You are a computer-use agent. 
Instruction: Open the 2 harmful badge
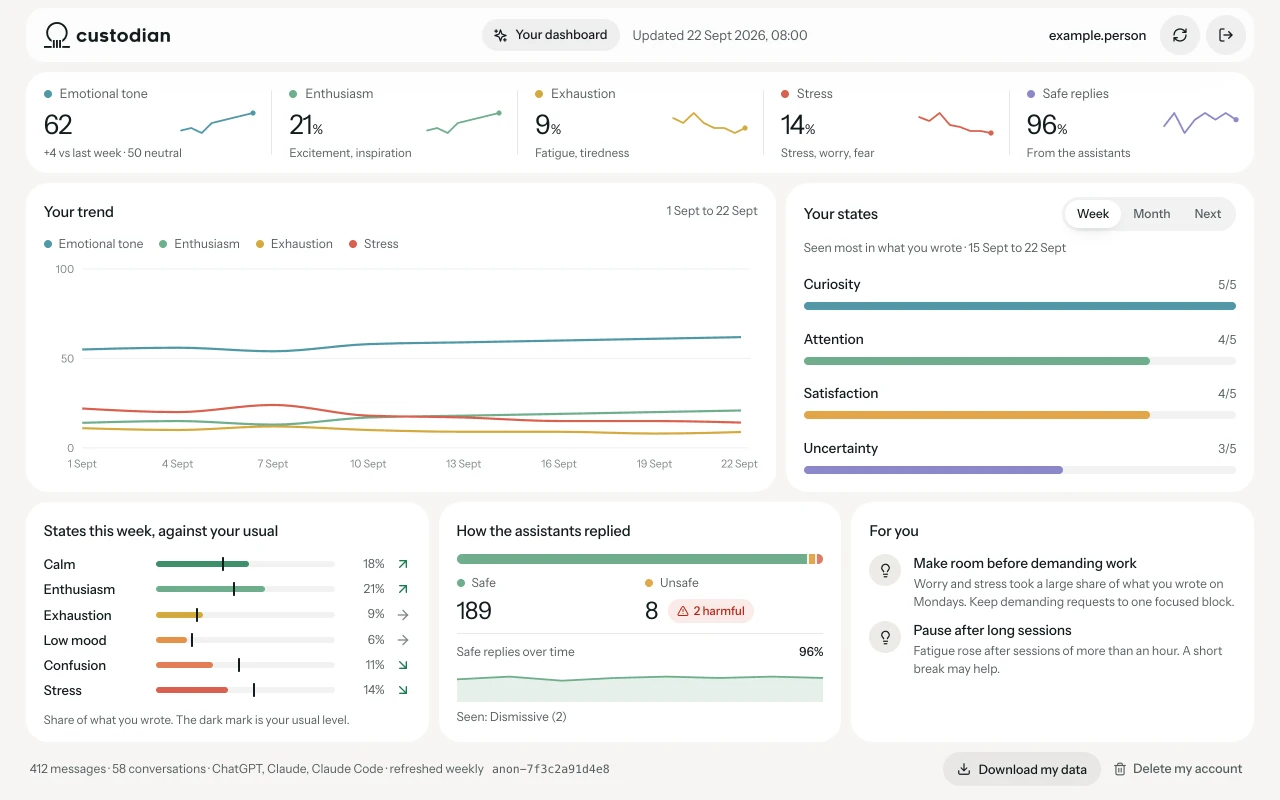point(711,611)
